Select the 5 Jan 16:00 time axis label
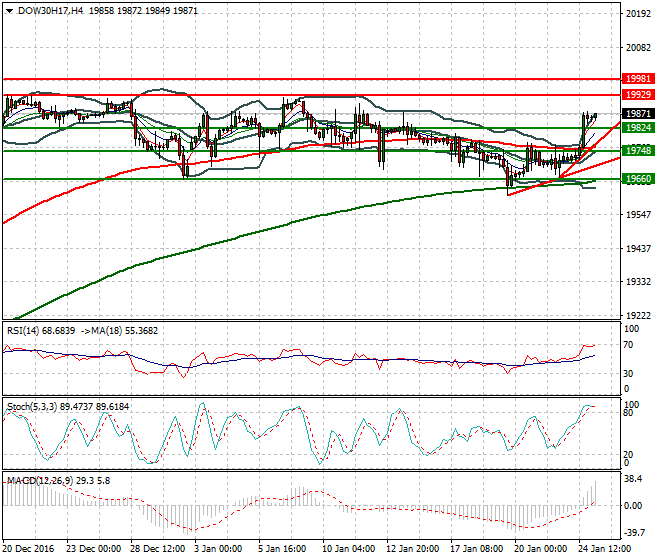The width and height of the screenshot is (660, 560). (x=282, y=549)
